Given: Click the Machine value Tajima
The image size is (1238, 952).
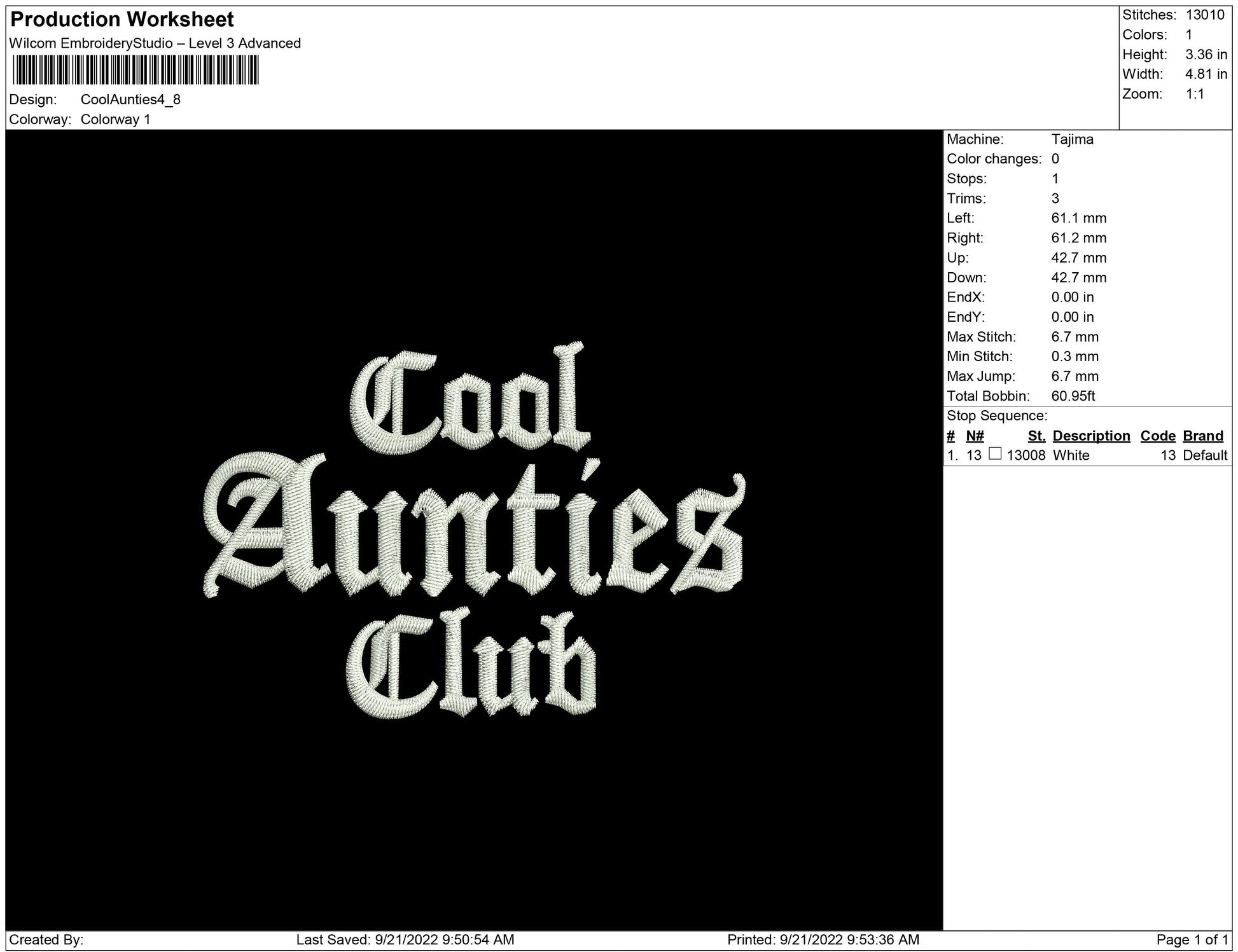Looking at the screenshot, I should 1072,139.
